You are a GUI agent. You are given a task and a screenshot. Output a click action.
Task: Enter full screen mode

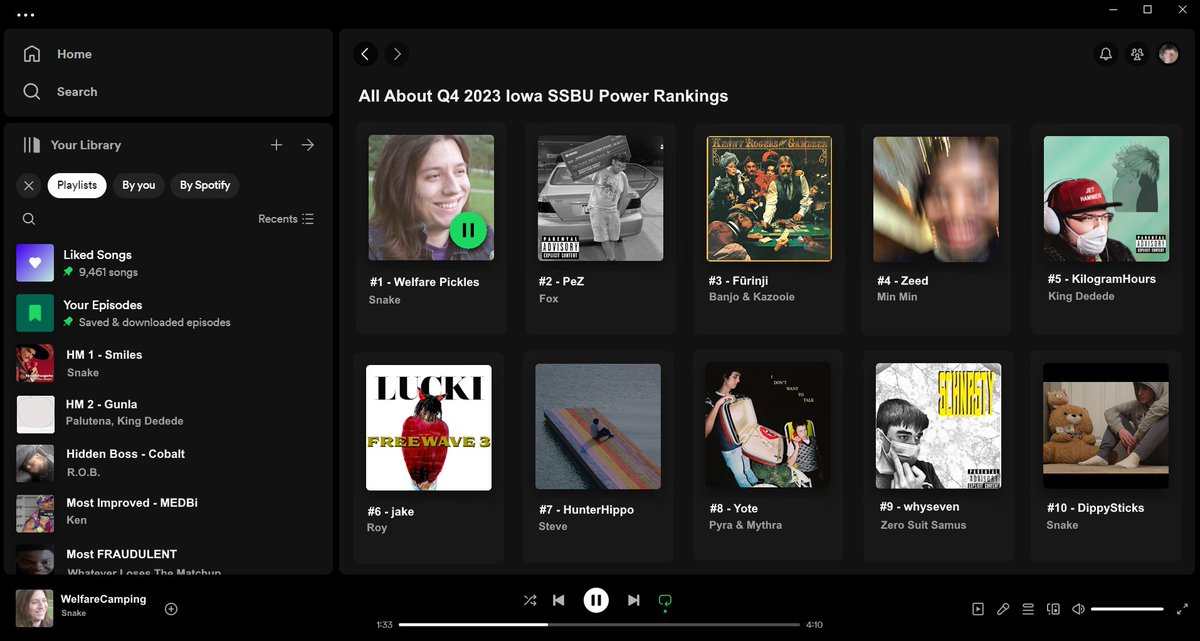coord(1183,609)
